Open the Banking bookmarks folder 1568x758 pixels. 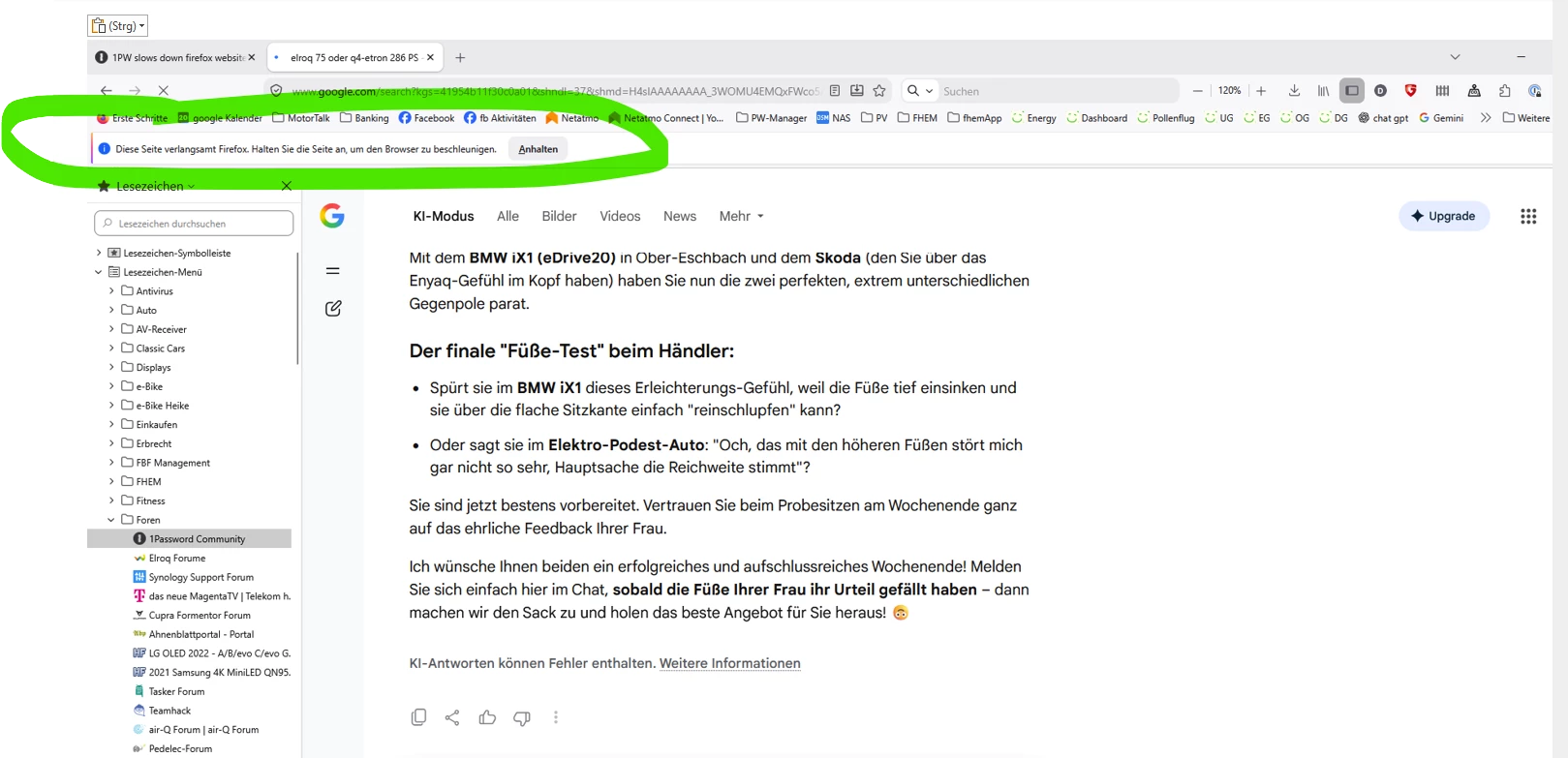click(364, 118)
